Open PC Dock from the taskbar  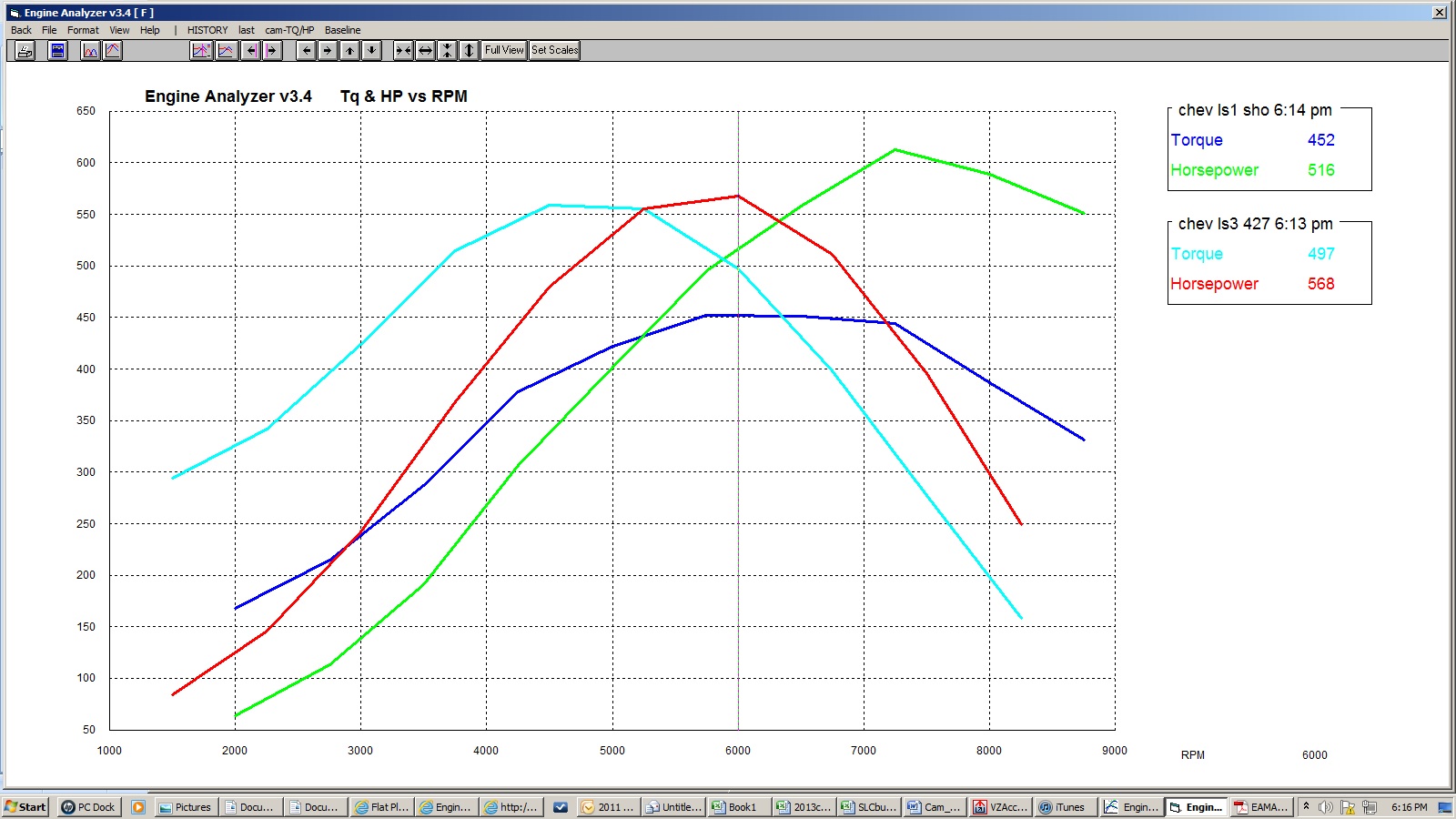(88, 807)
